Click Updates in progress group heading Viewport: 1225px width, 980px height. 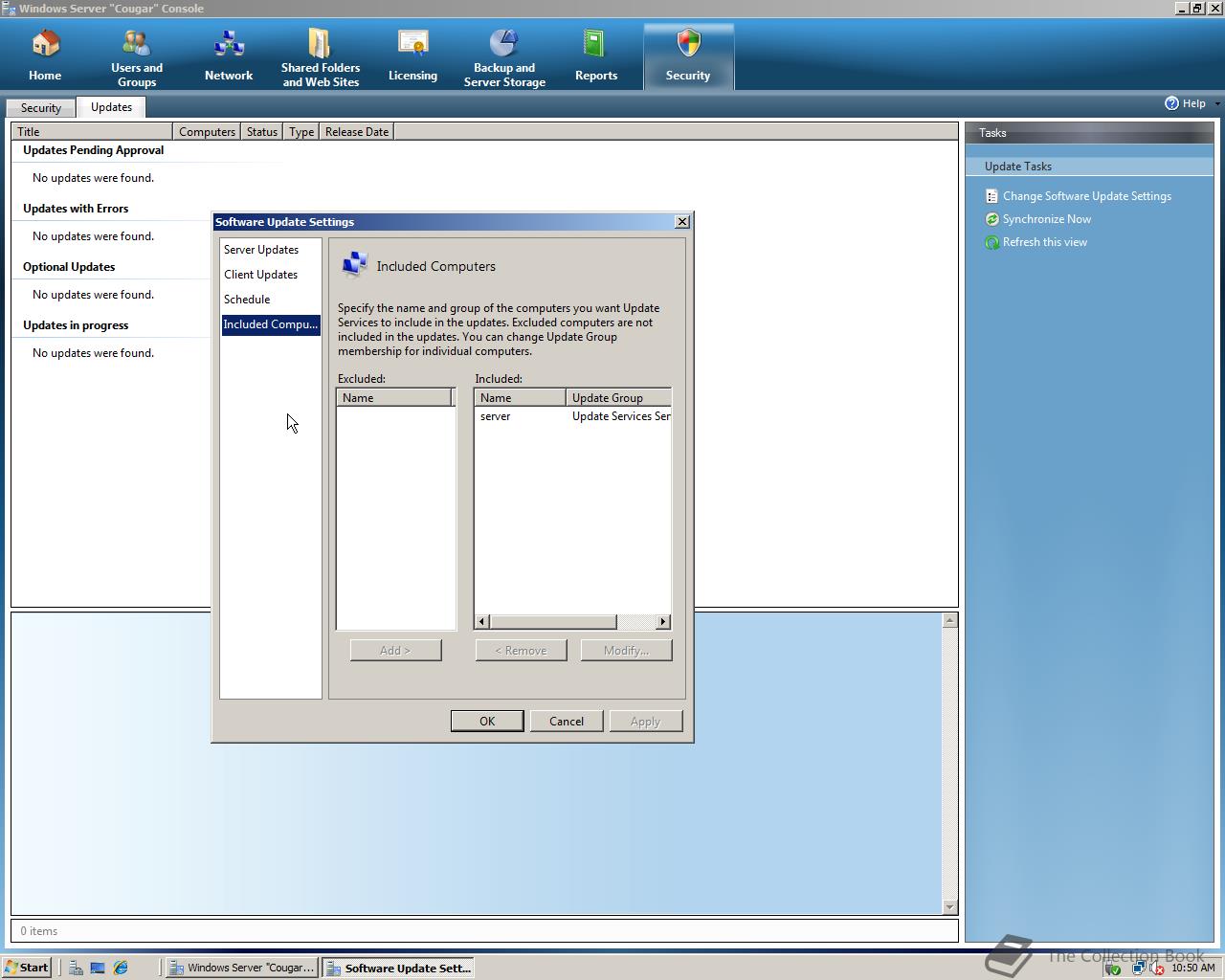76,325
